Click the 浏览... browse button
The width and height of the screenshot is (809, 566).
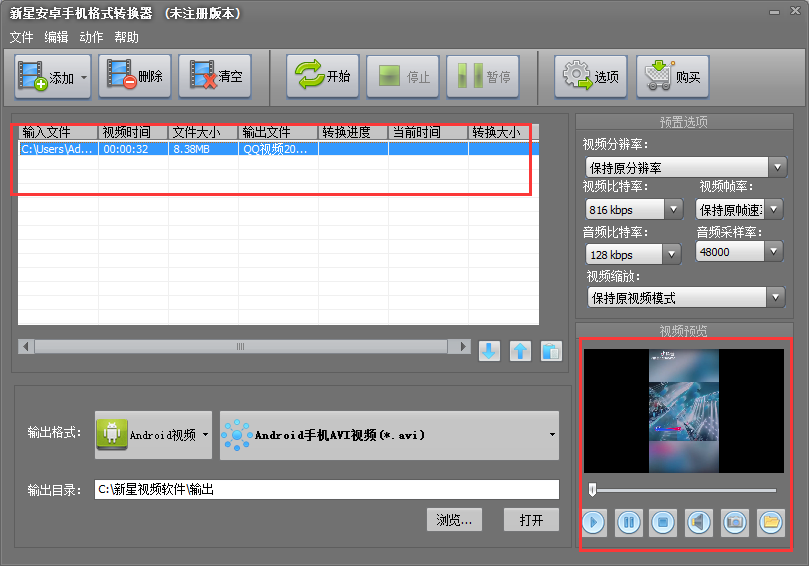point(454,520)
